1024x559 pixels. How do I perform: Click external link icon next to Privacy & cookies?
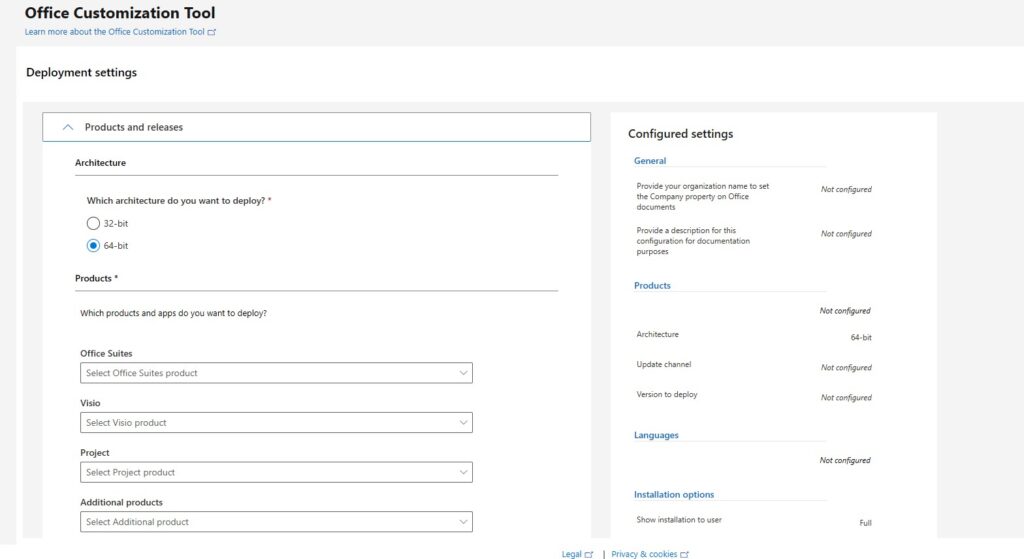pos(684,554)
